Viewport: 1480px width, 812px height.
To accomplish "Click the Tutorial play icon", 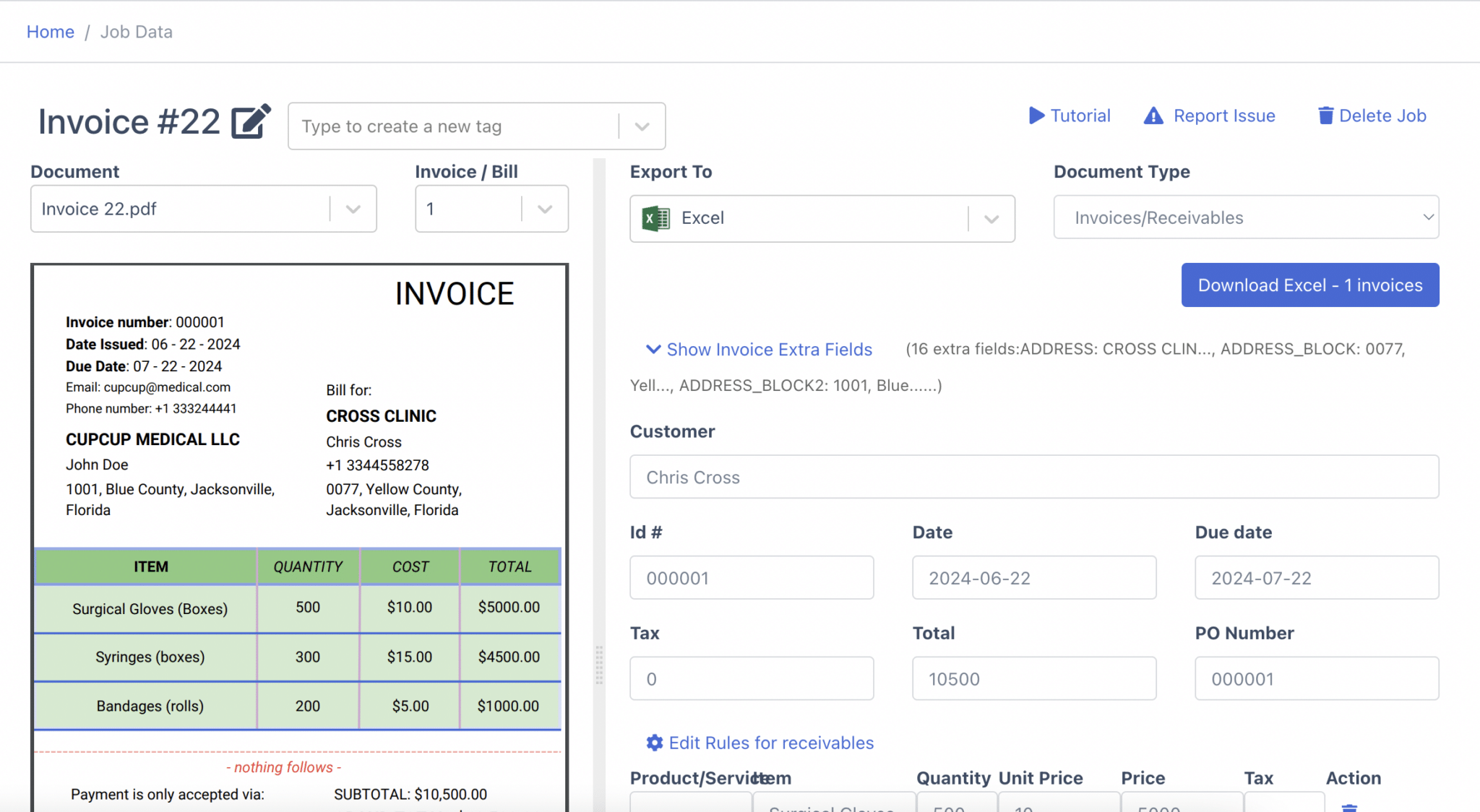I will coord(1038,116).
